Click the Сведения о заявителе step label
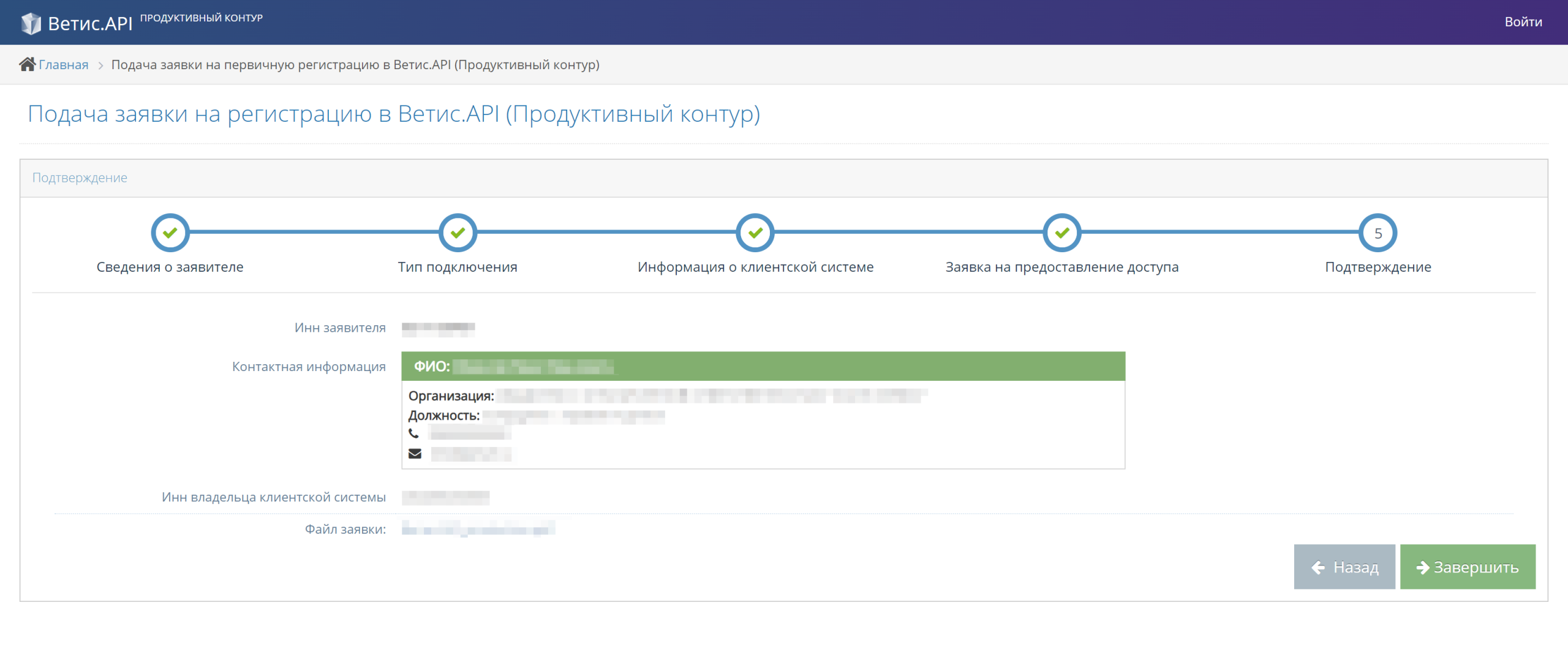The height and width of the screenshot is (671, 1568). (x=170, y=267)
